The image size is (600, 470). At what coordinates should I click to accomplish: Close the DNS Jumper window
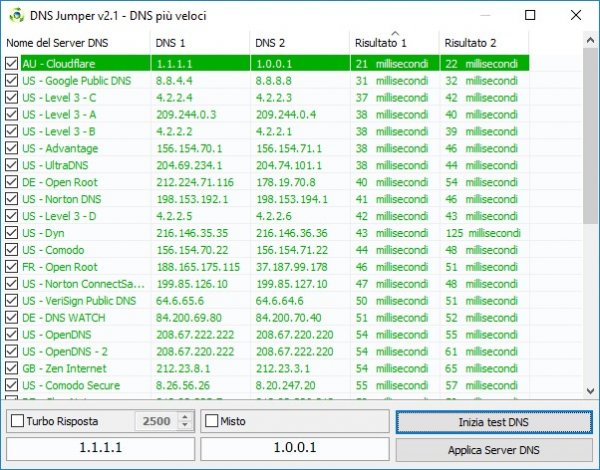click(x=576, y=15)
